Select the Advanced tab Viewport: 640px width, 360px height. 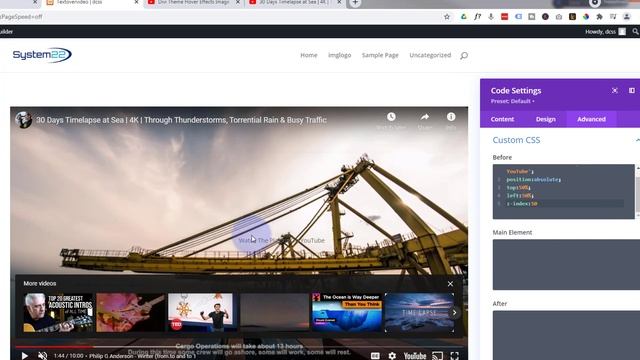click(x=591, y=119)
